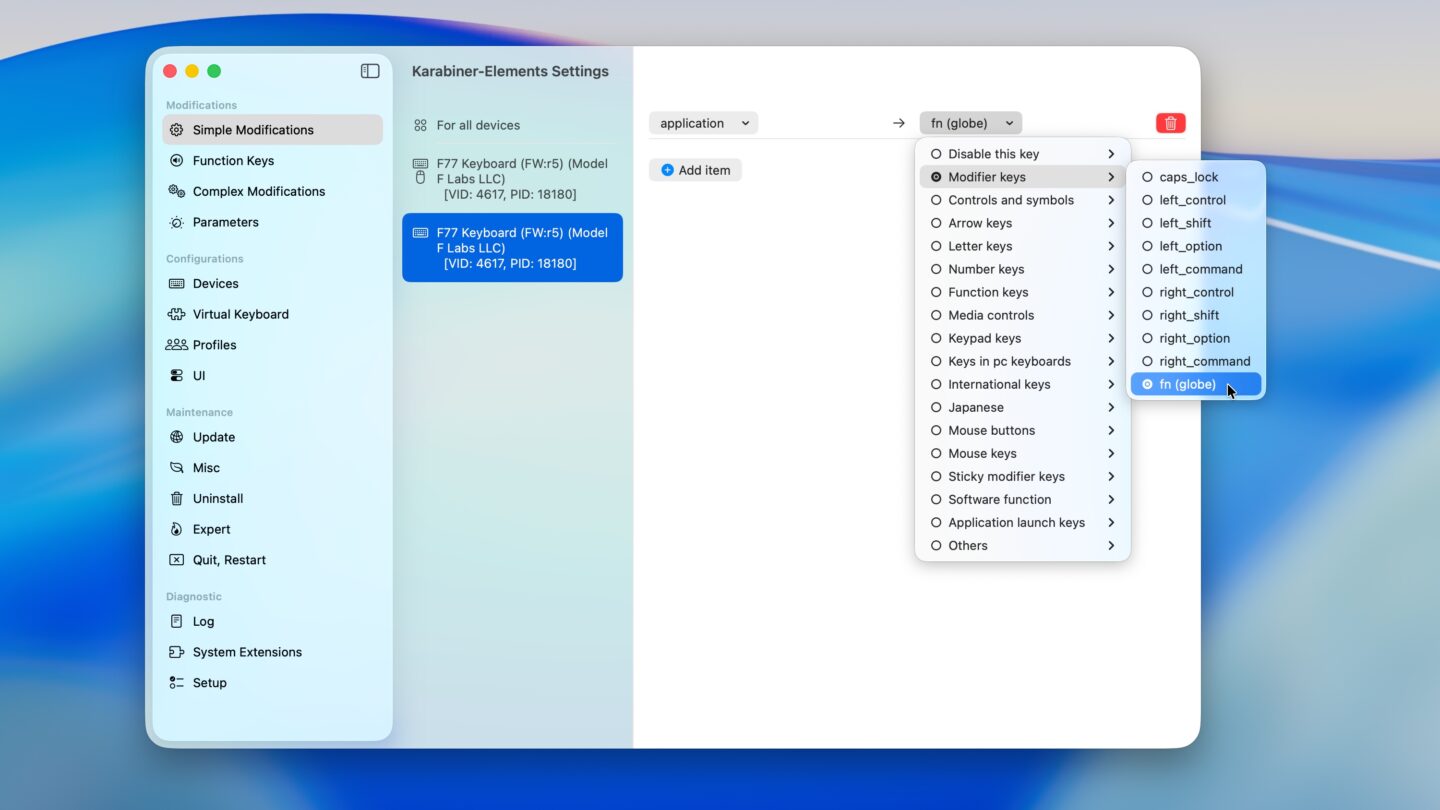Open the Modifier keys menu entry

tap(1023, 177)
